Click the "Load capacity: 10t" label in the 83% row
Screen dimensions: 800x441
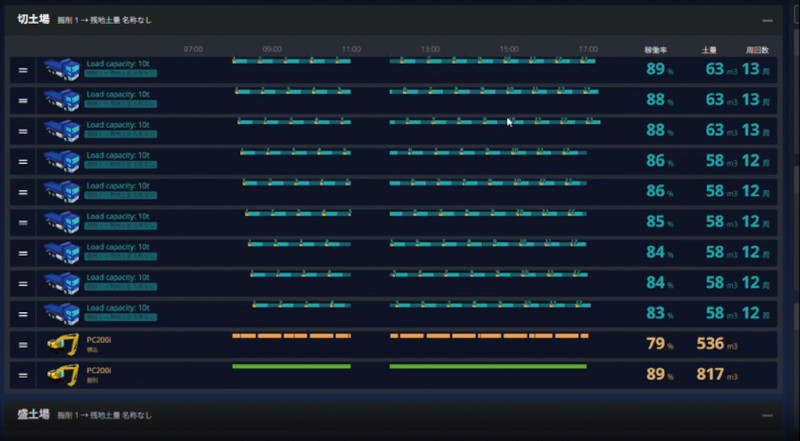click(118, 308)
